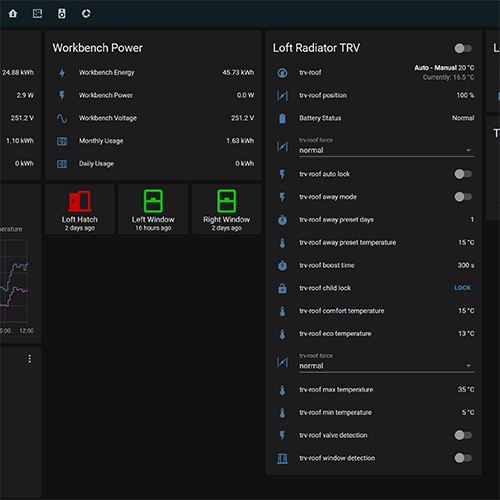Click the trv-roof thermostat icon
Screen dimensions: 500x500
(x=282, y=73)
